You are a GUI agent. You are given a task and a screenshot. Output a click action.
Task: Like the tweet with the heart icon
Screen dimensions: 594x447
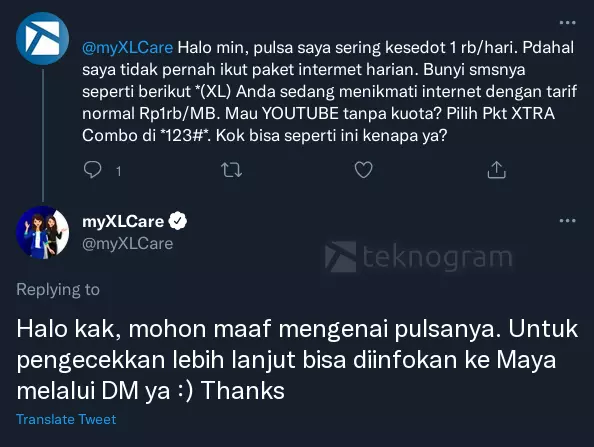coord(364,170)
